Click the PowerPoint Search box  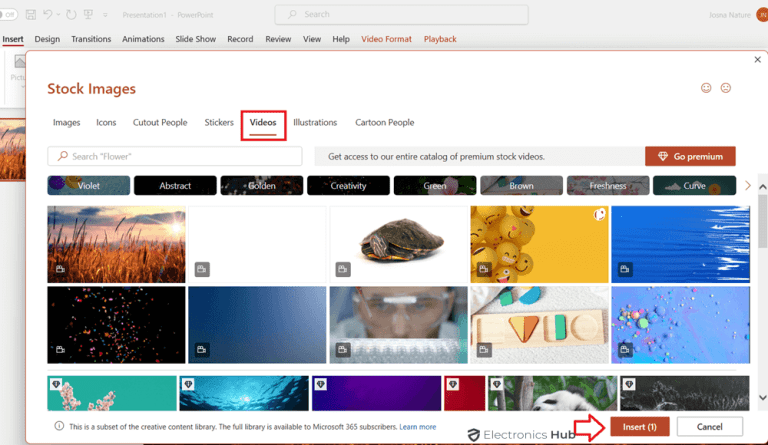click(401, 15)
